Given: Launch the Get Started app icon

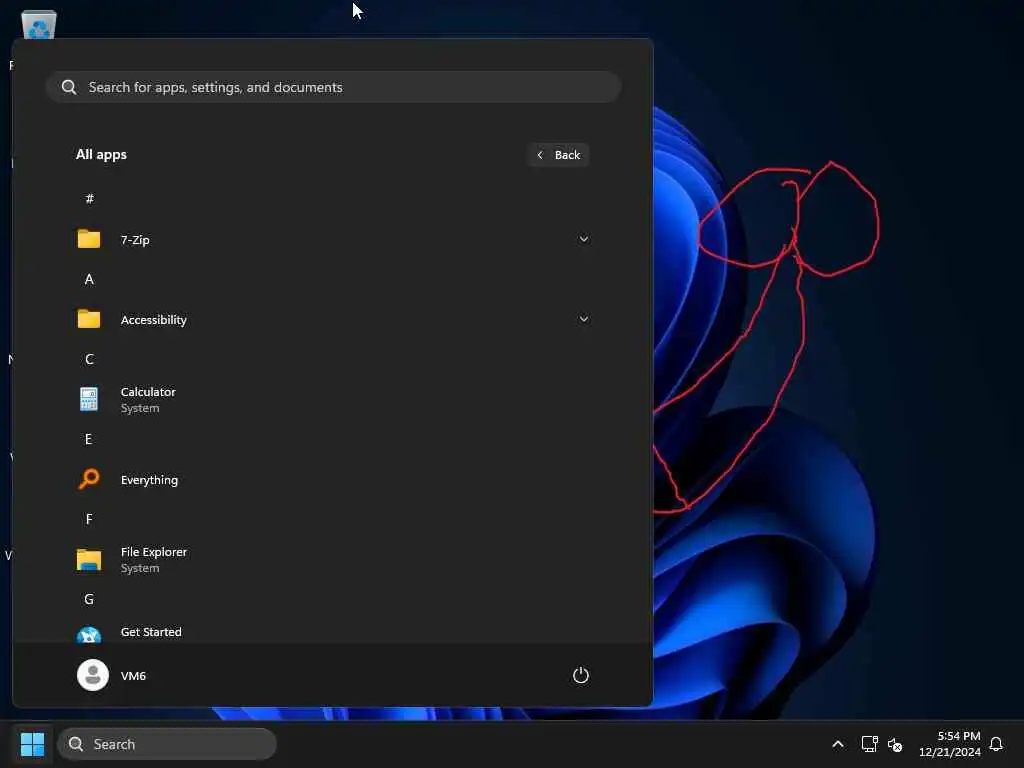Looking at the screenshot, I should [x=89, y=634].
